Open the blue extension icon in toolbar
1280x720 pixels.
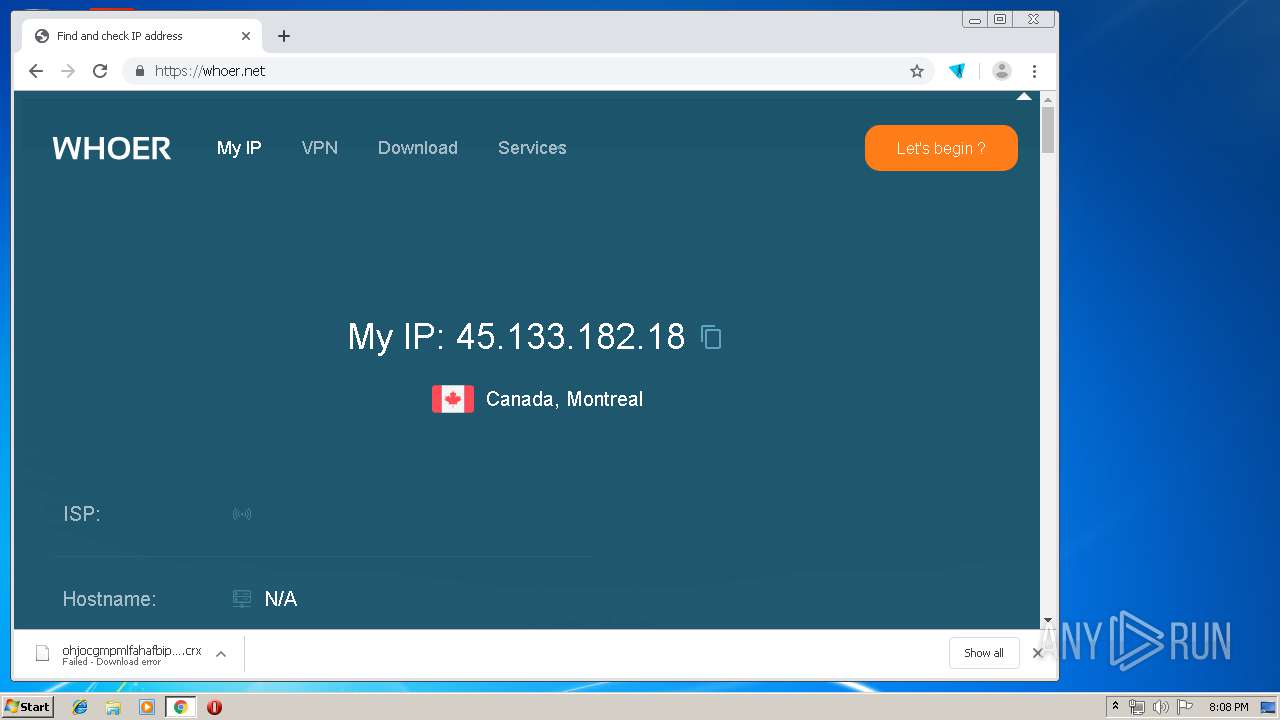(957, 71)
